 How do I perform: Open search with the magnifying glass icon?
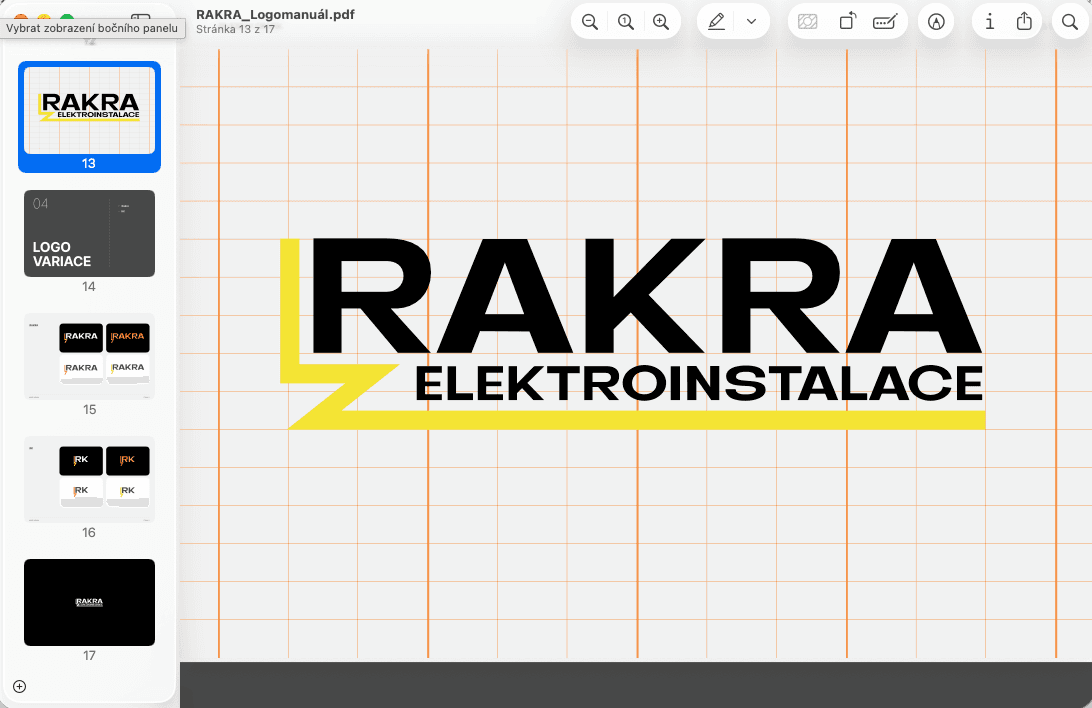(1070, 22)
